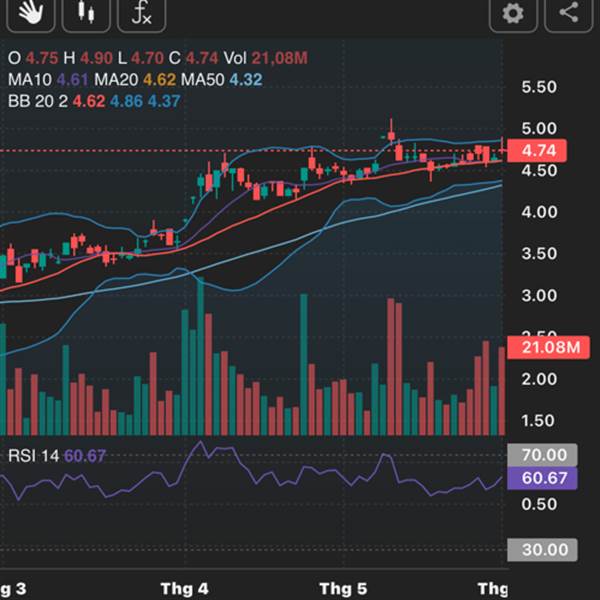Select the MA50 4.32 indicator value
Viewport: 600px width, 600px height.
(x=222, y=80)
